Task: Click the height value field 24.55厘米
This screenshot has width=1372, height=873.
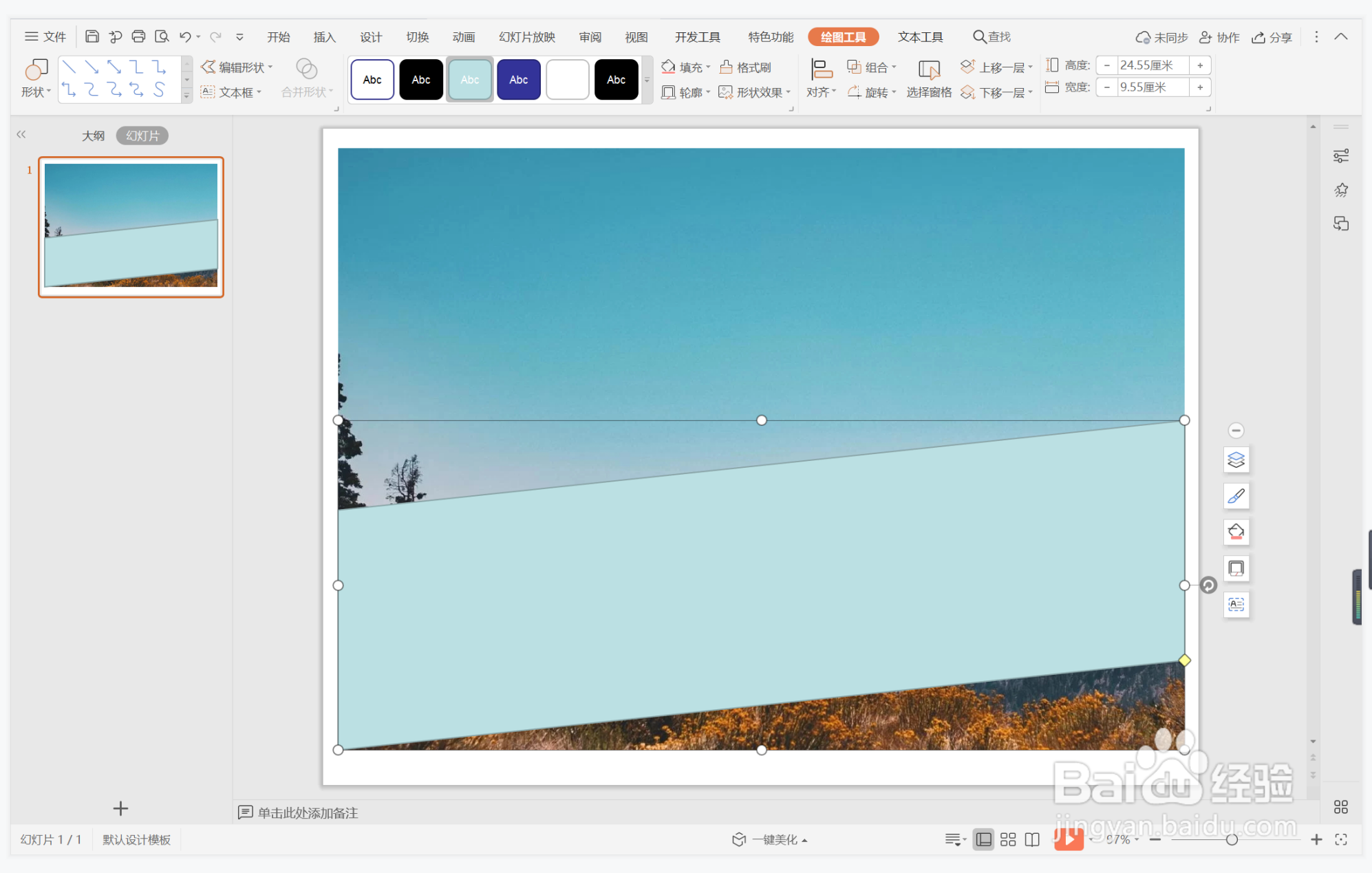Action: [x=1153, y=65]
